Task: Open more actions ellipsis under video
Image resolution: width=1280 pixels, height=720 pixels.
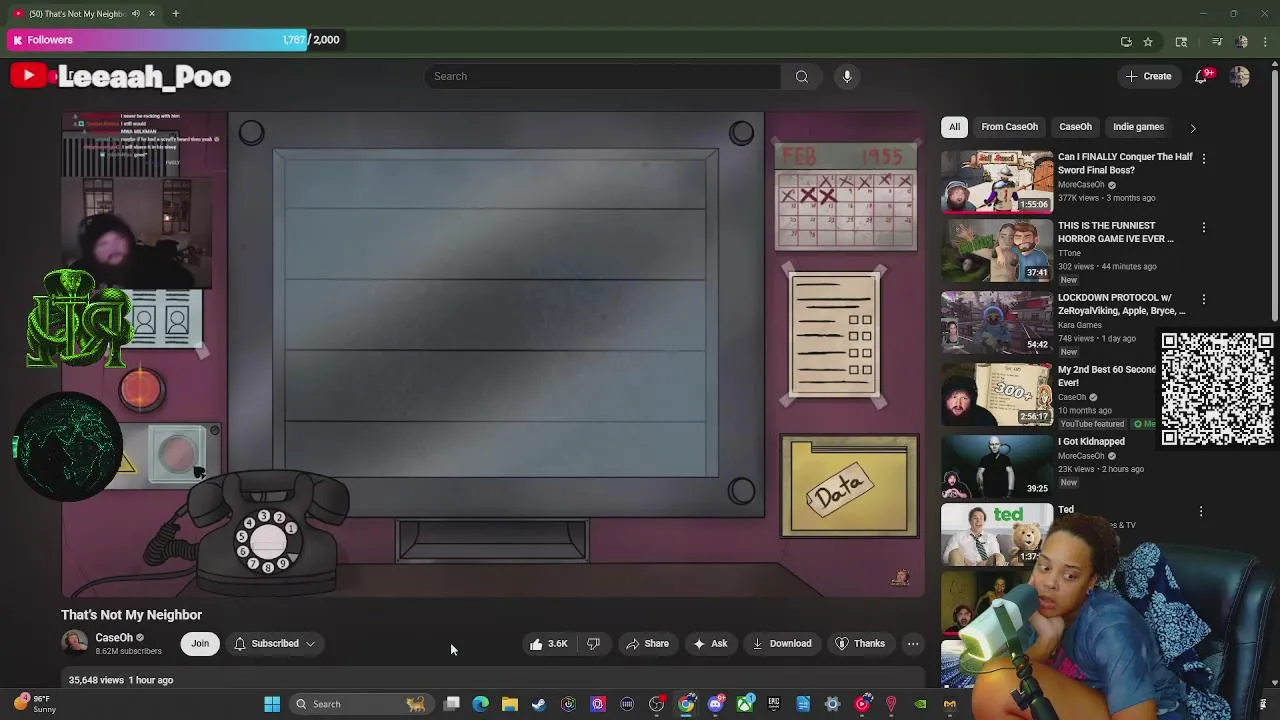Action: click(913, 644)
